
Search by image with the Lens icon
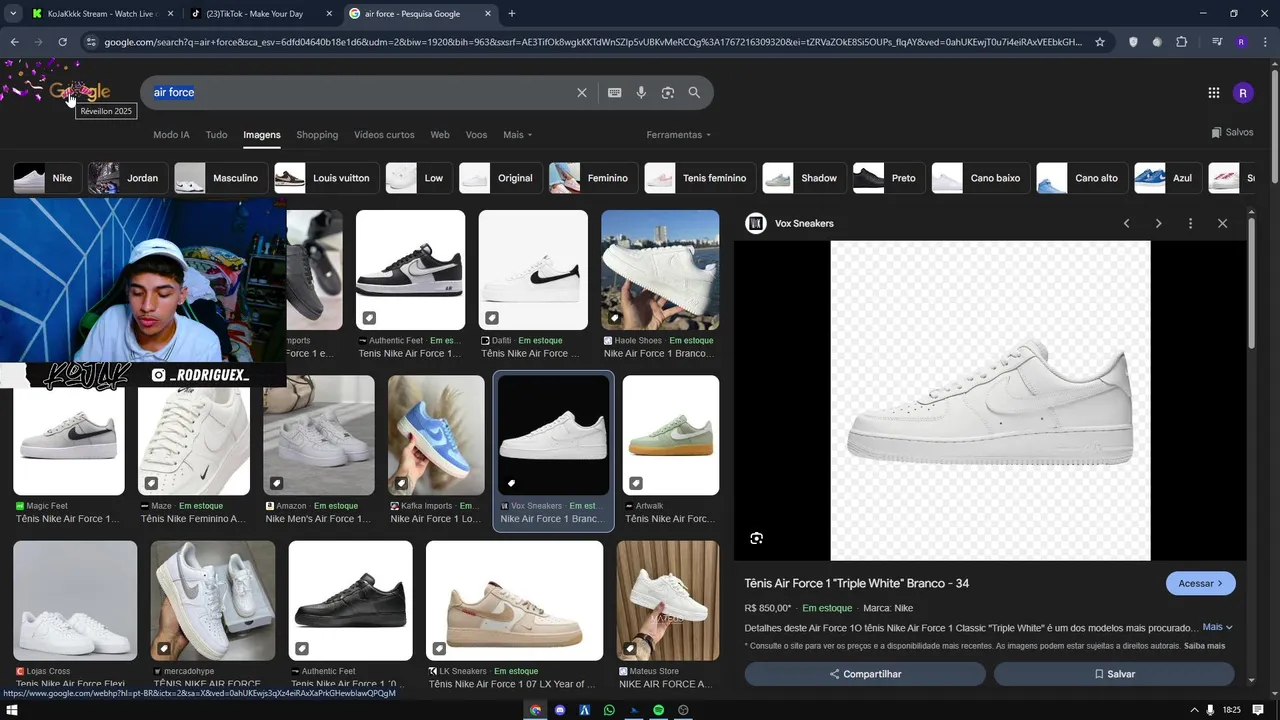pyautogui.click(x=668, y=93)
